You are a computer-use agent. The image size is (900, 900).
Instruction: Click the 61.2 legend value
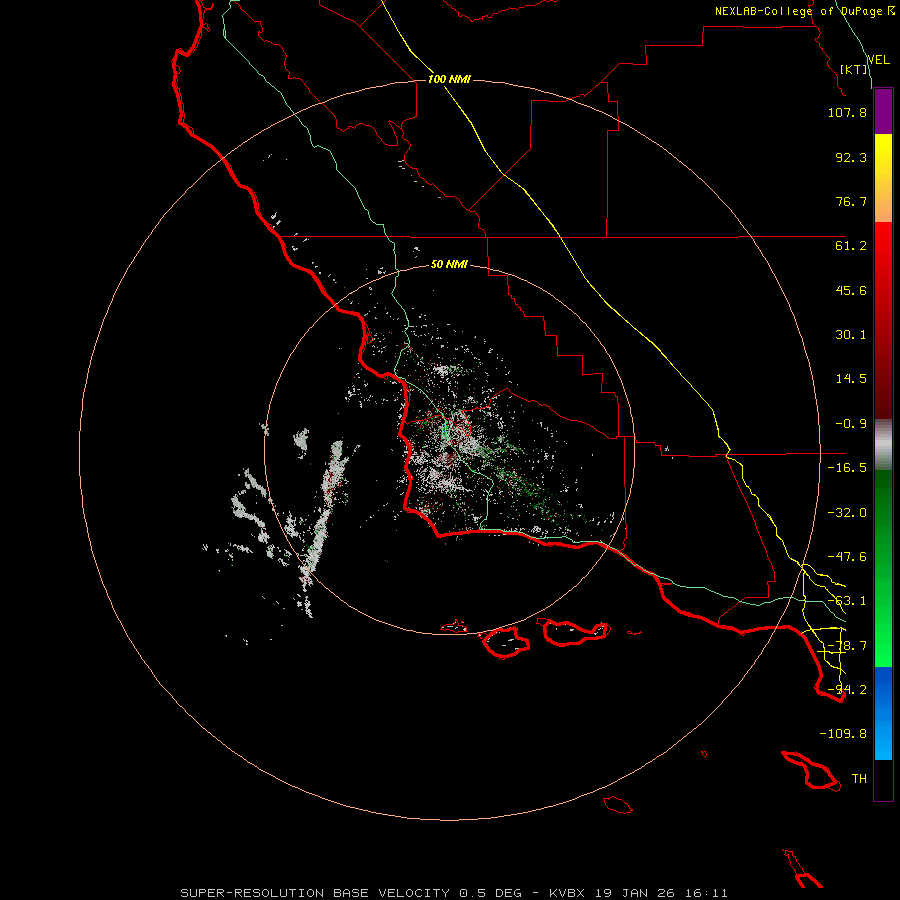851,246
